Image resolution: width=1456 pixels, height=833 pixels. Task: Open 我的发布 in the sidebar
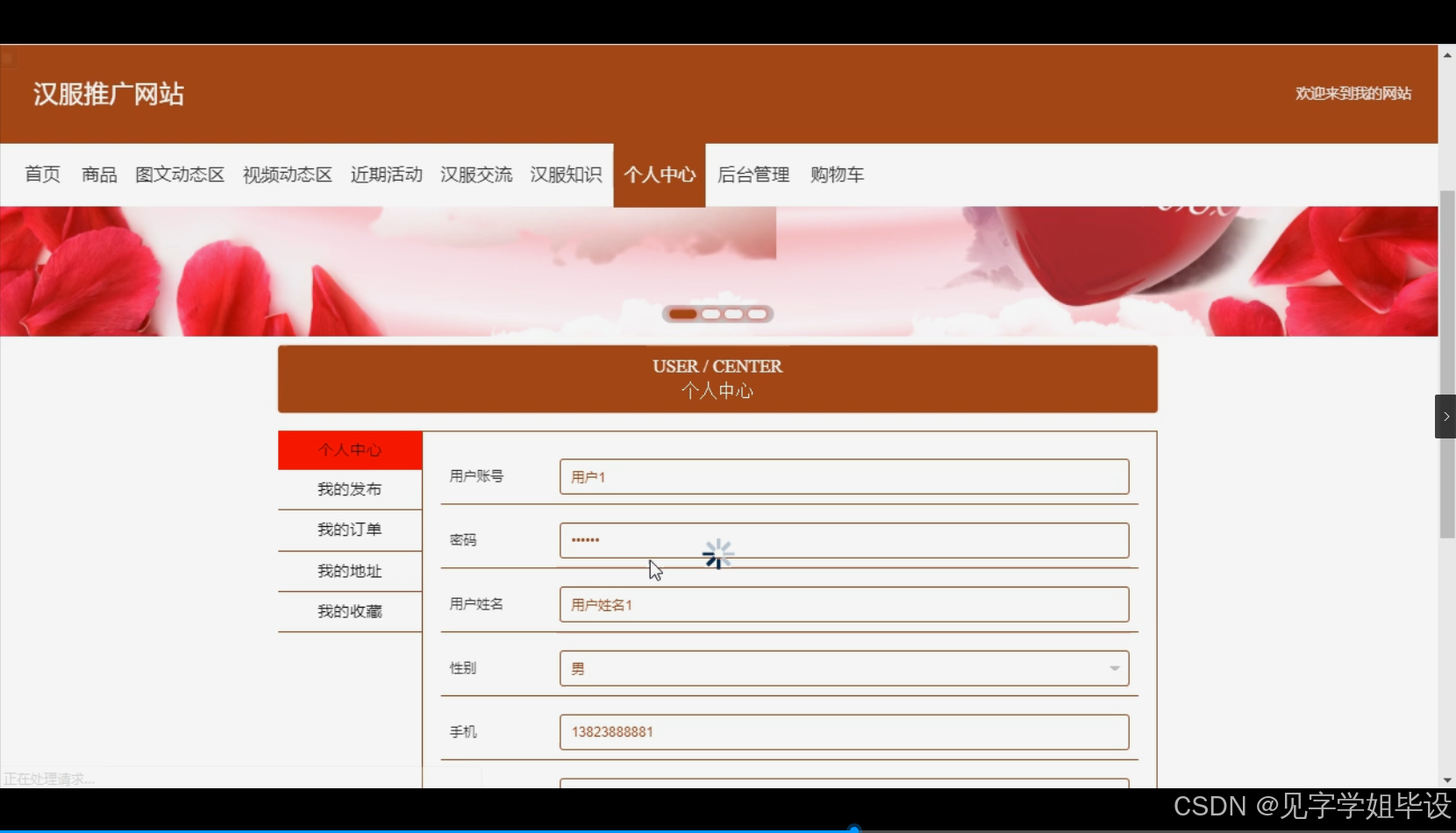click(350, 489)
